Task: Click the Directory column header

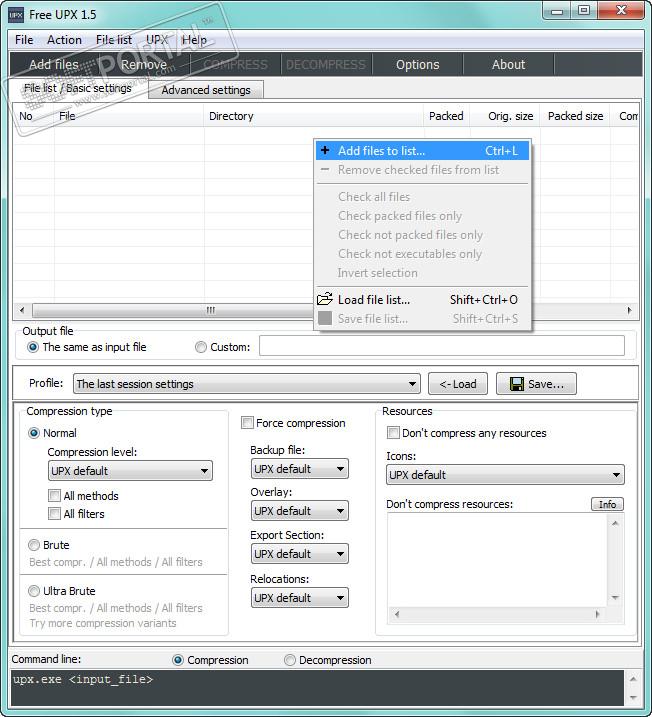Action: (x=313, y=116)
